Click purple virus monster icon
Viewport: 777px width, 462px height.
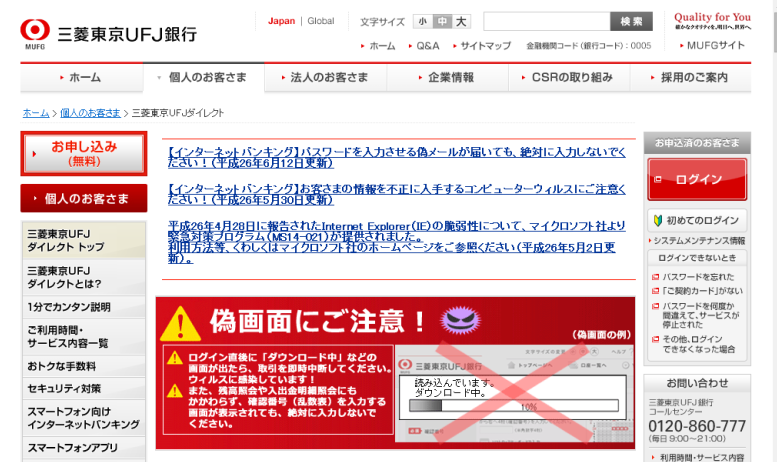point(460,319)
